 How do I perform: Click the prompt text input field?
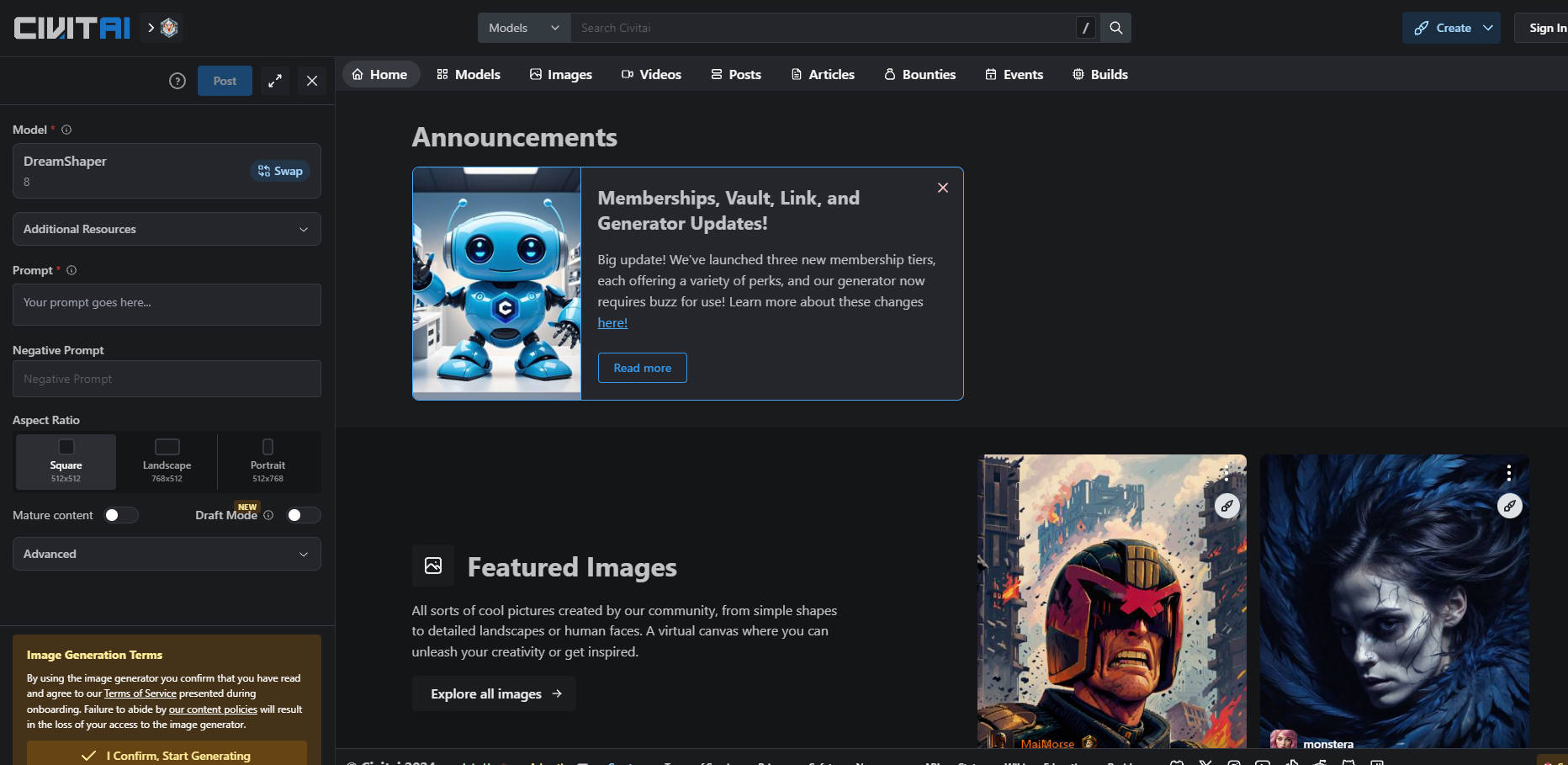coord(167,304)
